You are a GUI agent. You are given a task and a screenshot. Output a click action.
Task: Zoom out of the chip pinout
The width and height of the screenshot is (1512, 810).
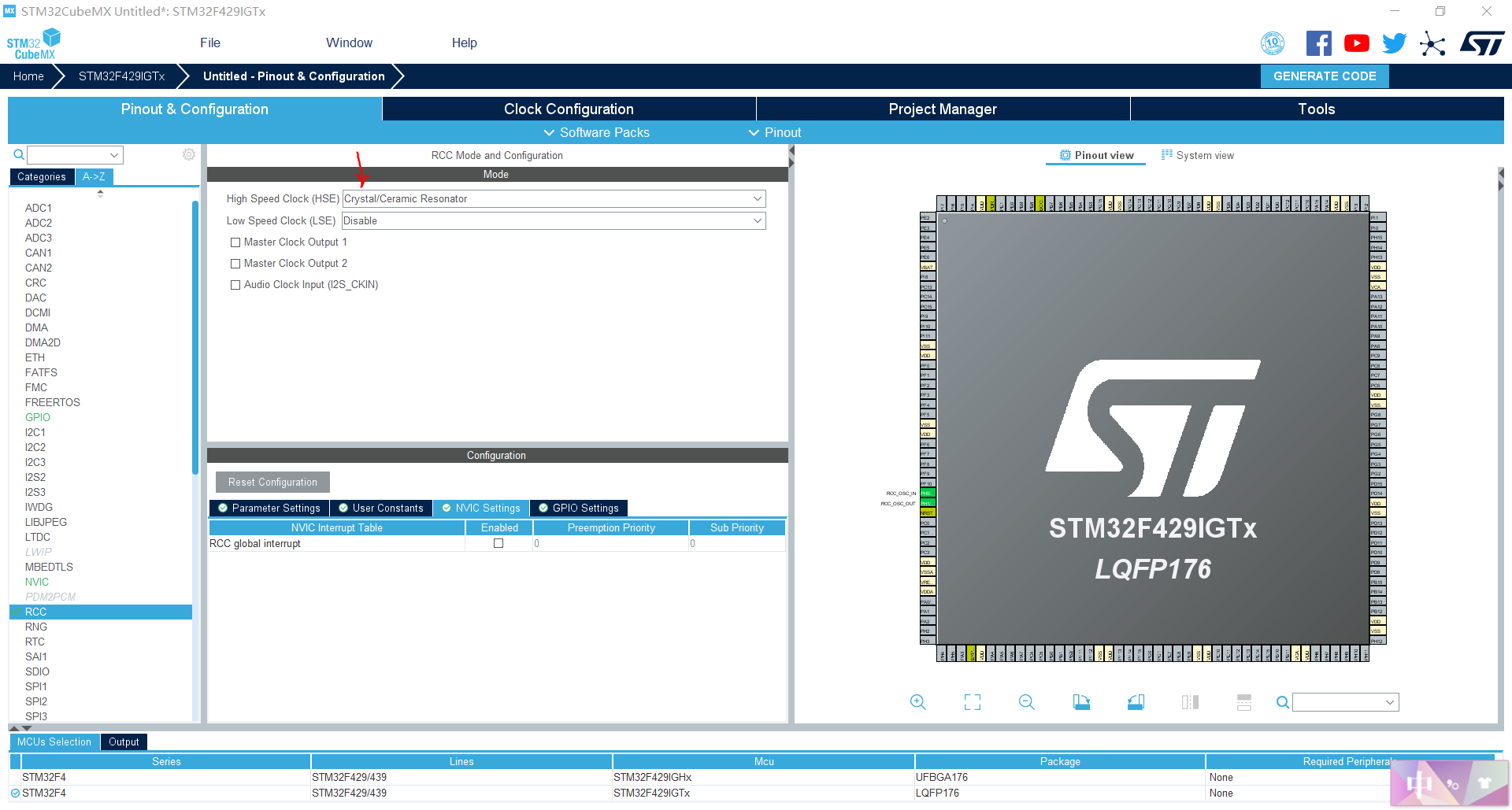click(x=1027, y=702)
